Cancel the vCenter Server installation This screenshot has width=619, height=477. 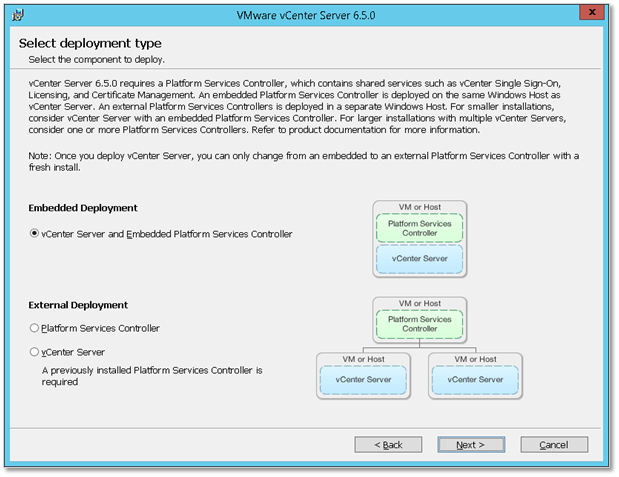(x=554, y=445)
